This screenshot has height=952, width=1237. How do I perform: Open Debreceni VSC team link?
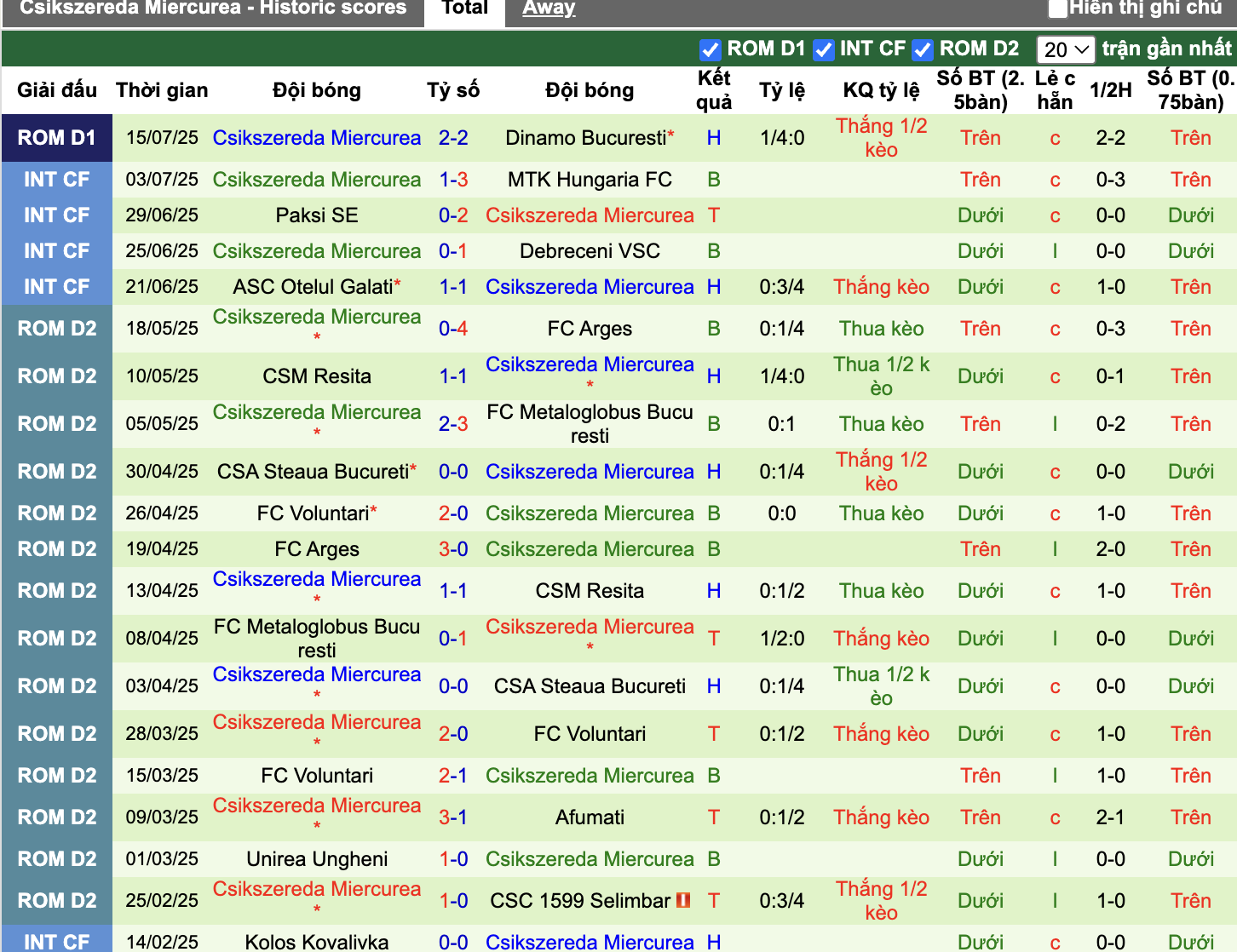pyautogui.click(x=590, y=251)
